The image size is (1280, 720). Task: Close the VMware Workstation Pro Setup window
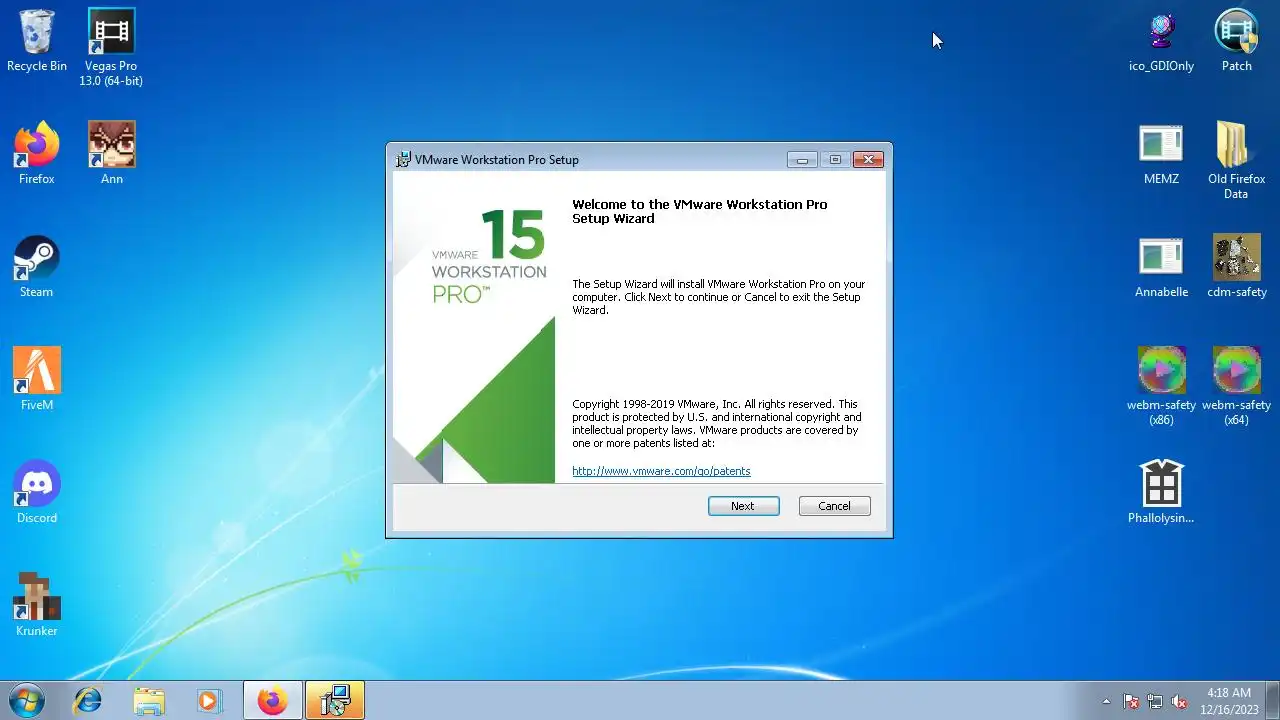coord(868,159)
